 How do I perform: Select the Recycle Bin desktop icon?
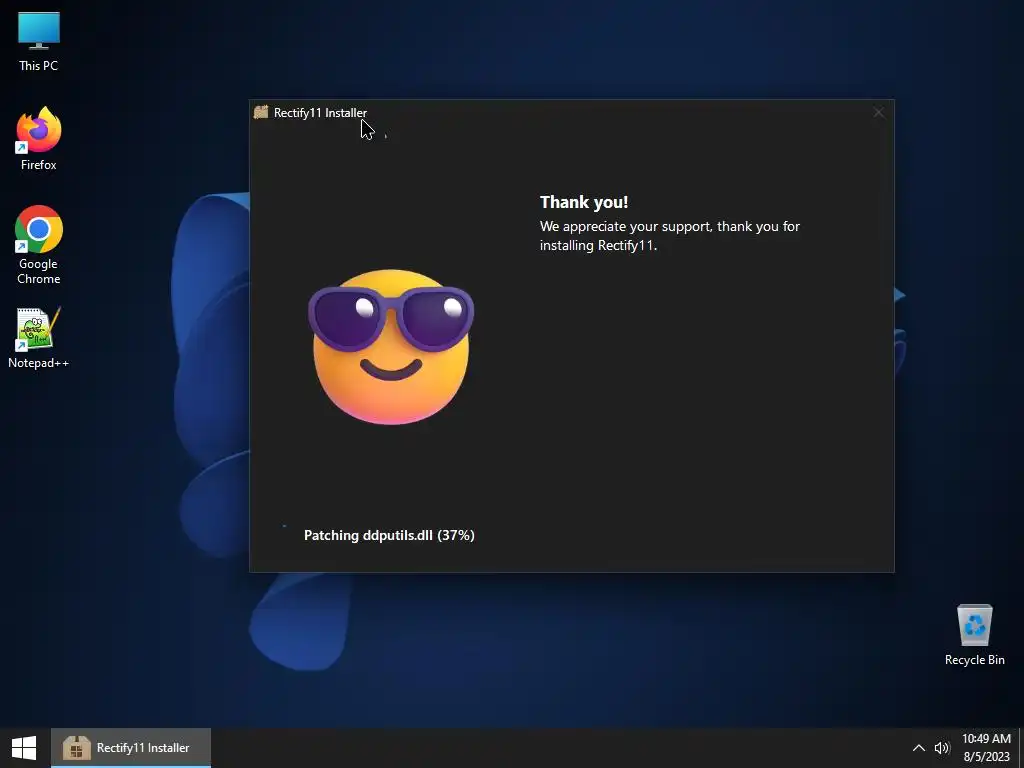coord(974,635)
